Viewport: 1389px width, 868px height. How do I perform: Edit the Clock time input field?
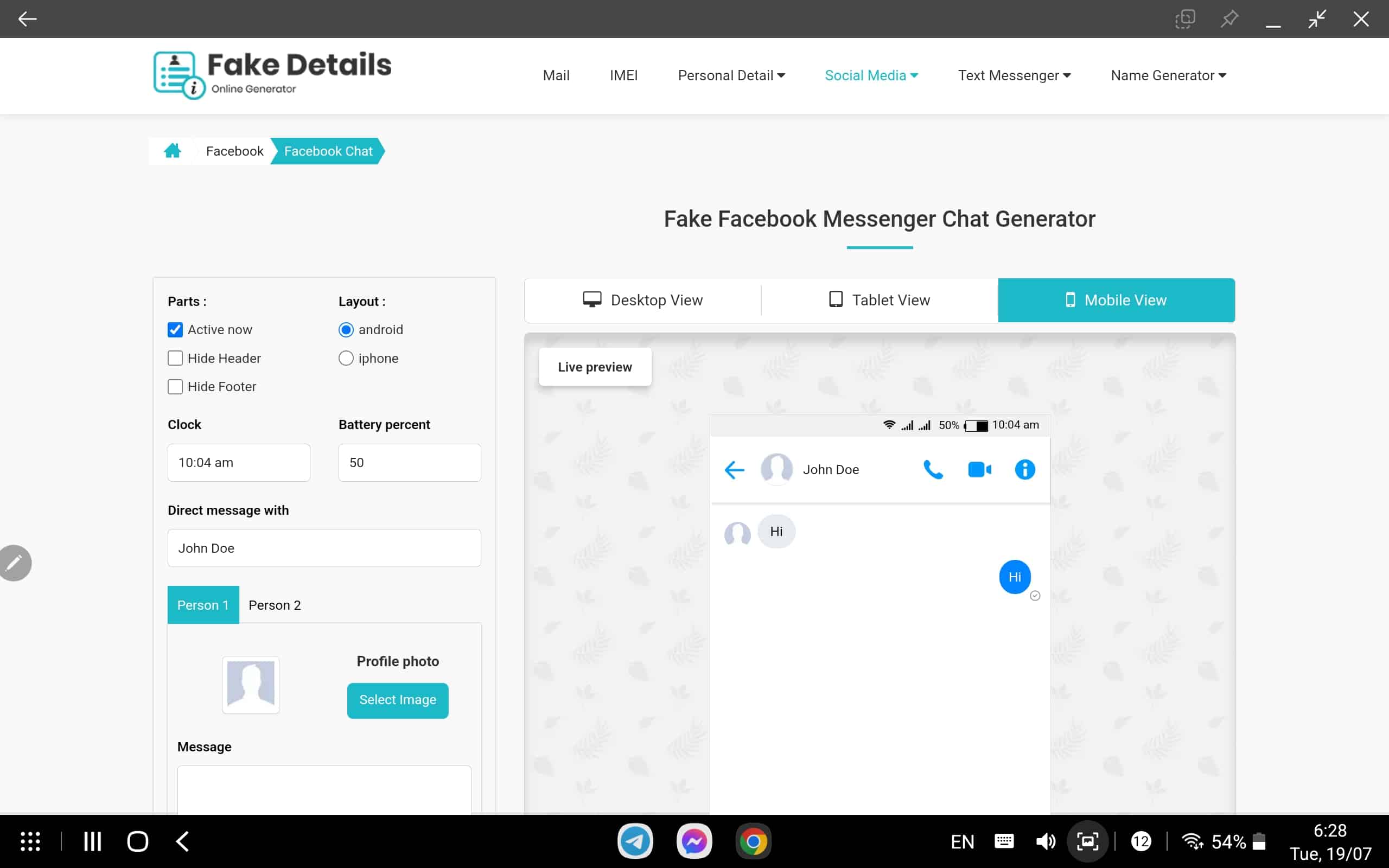pos(239,462)
